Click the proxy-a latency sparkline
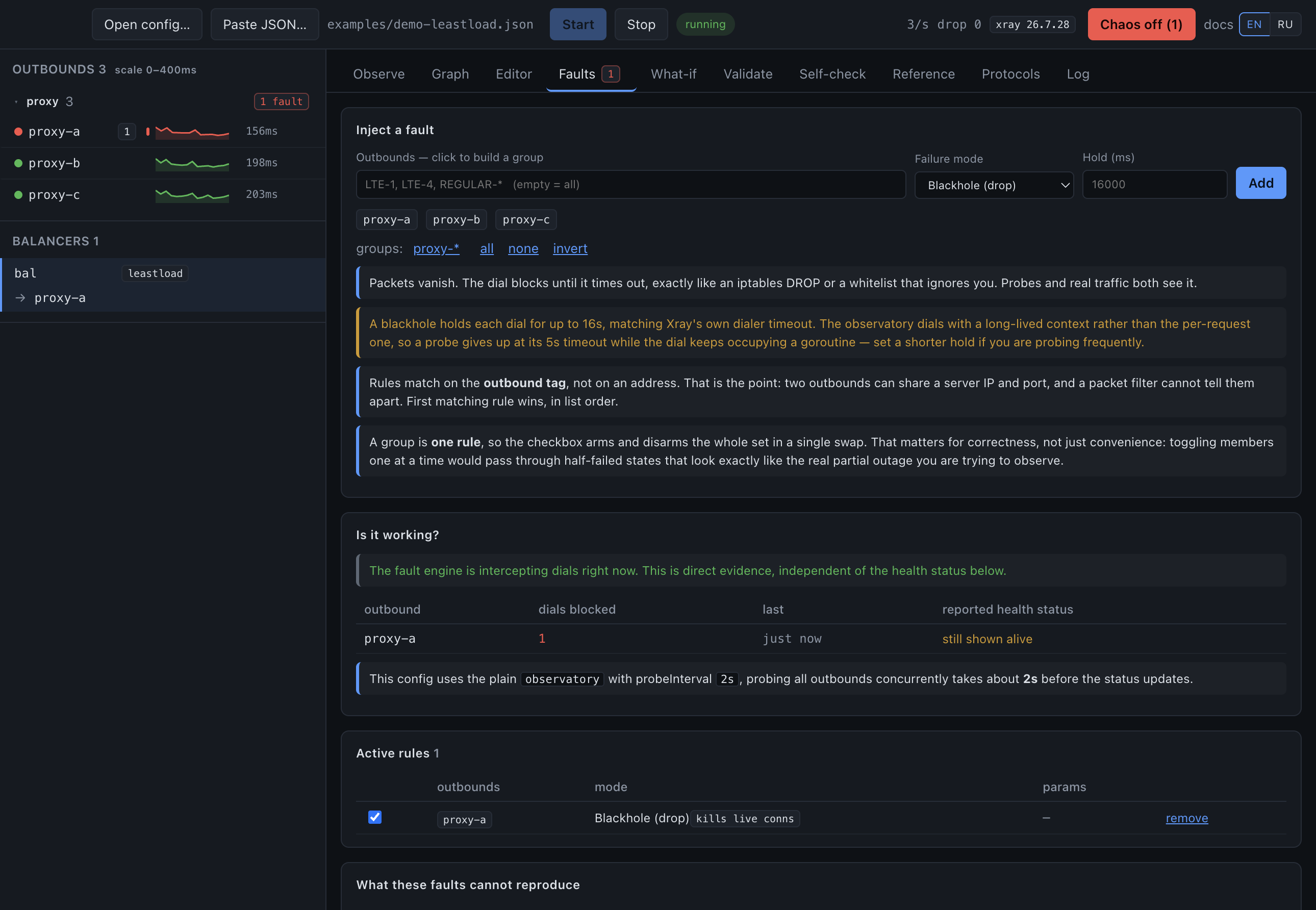The image size is (1316, 910). tap(192, 132)
